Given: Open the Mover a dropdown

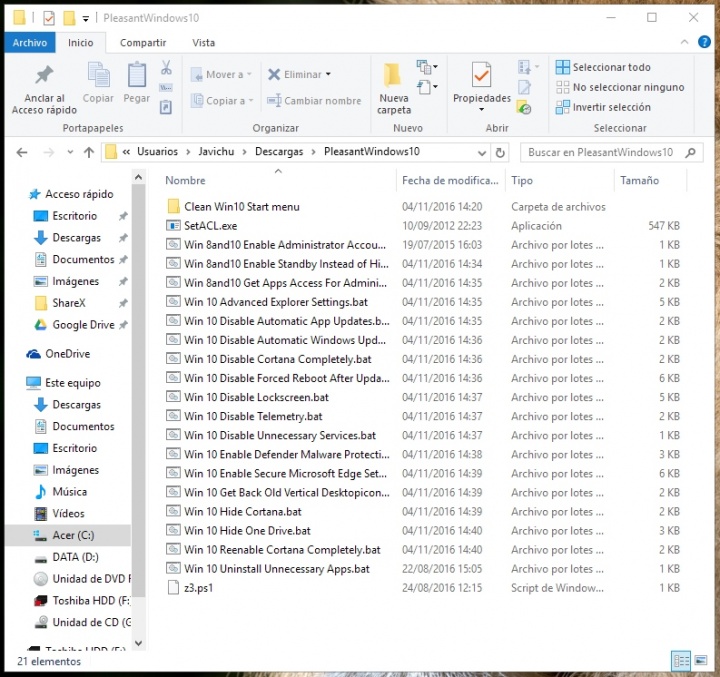Looking at the screenshot, I should click(221, 74).
